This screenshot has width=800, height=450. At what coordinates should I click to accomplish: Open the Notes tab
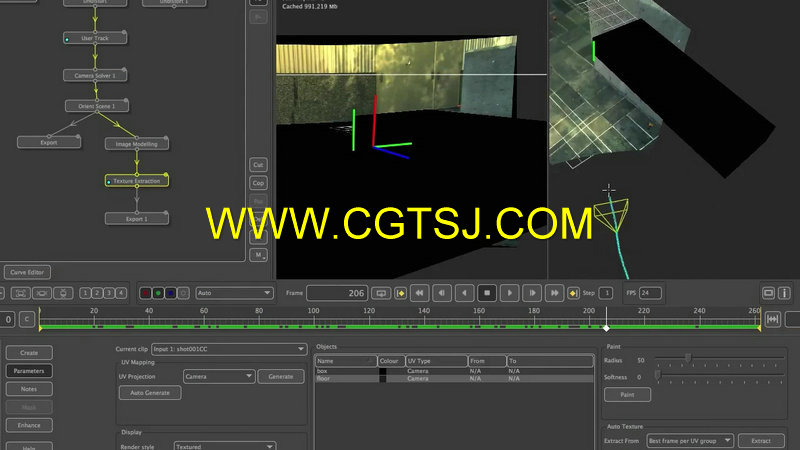click(x=29, y=389)
